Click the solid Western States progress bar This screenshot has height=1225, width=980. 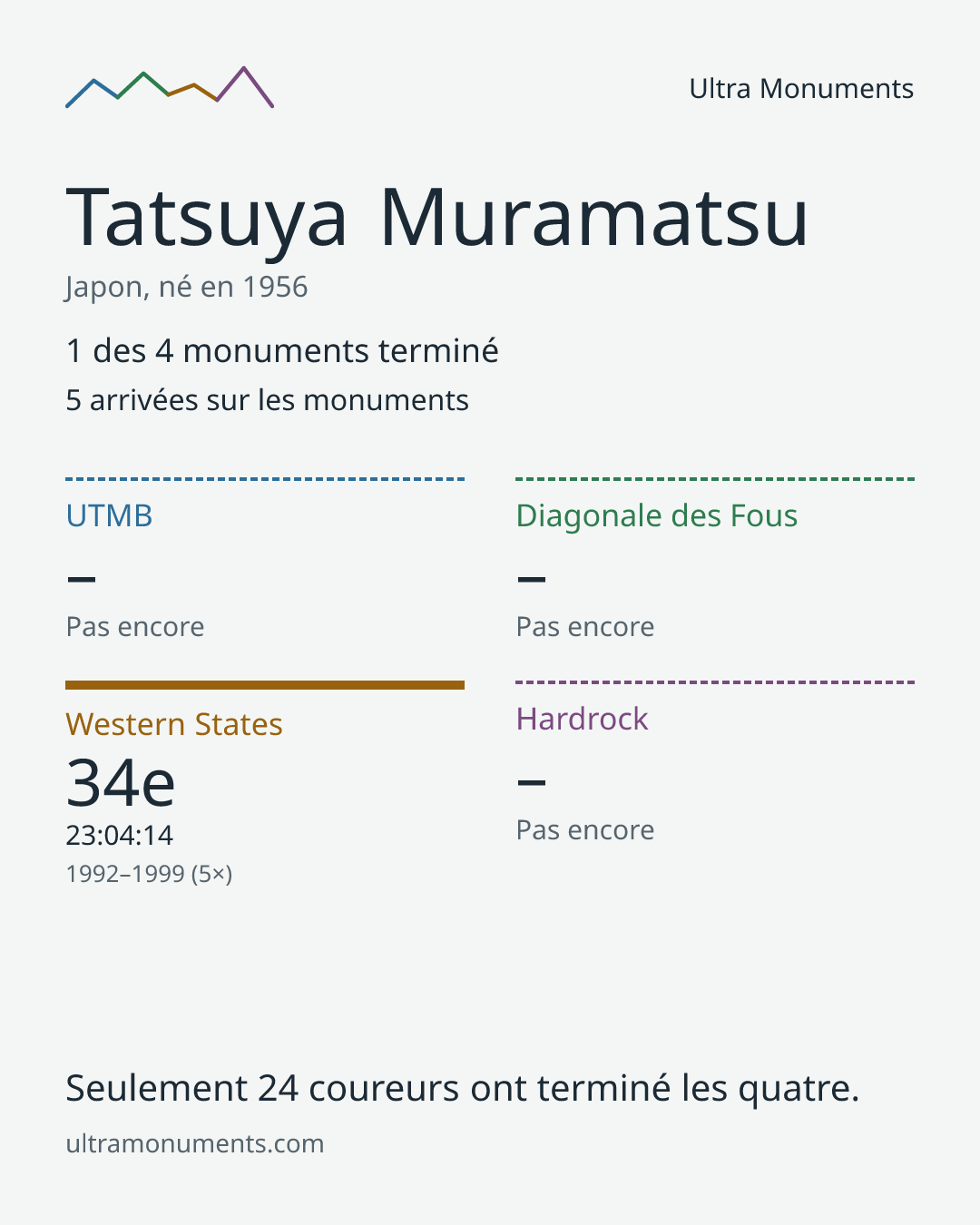(x=265, y=685)
